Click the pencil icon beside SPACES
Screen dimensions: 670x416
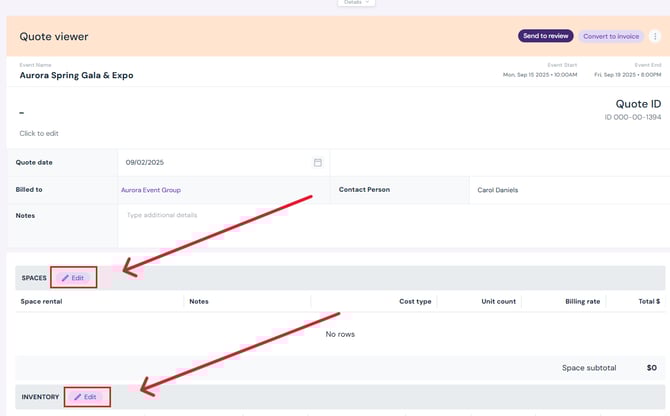coord(66,278)
